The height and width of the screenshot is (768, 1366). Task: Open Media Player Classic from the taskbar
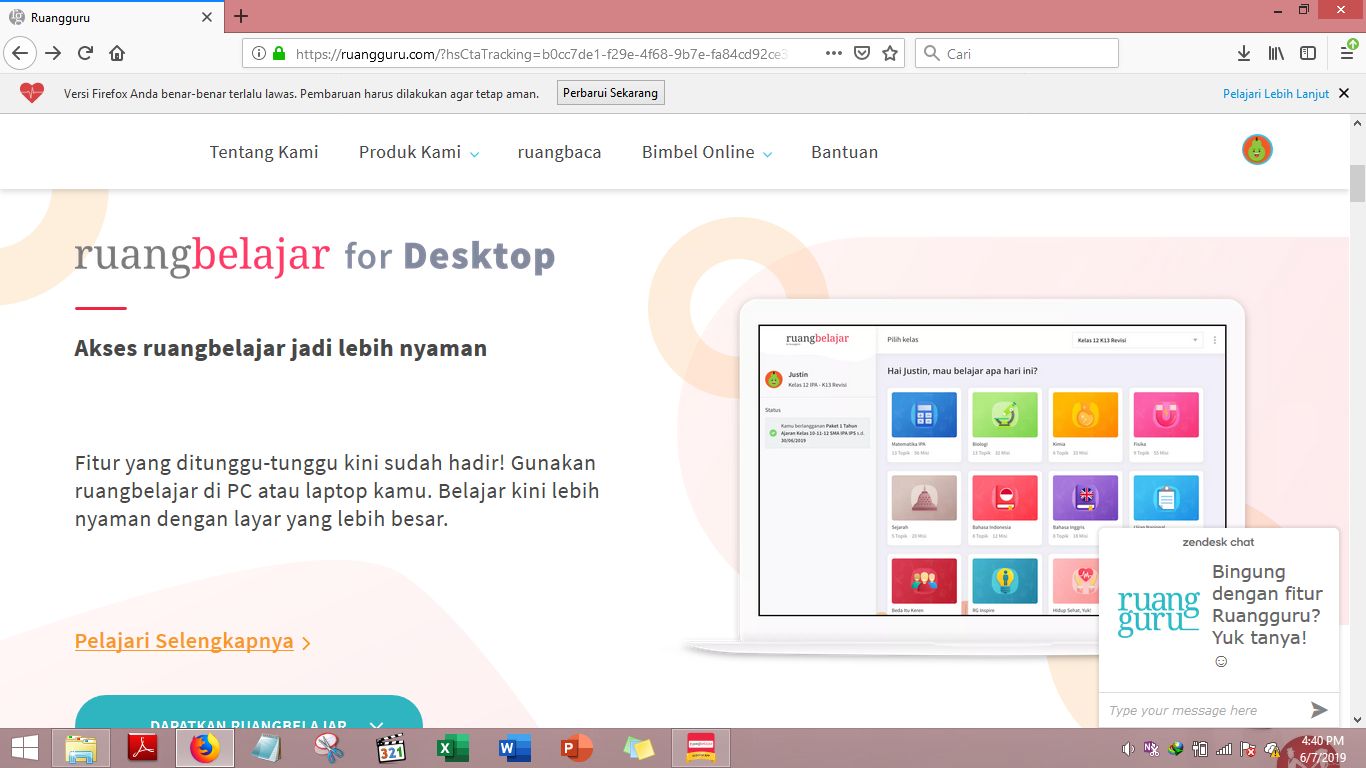tap(391, 748)
